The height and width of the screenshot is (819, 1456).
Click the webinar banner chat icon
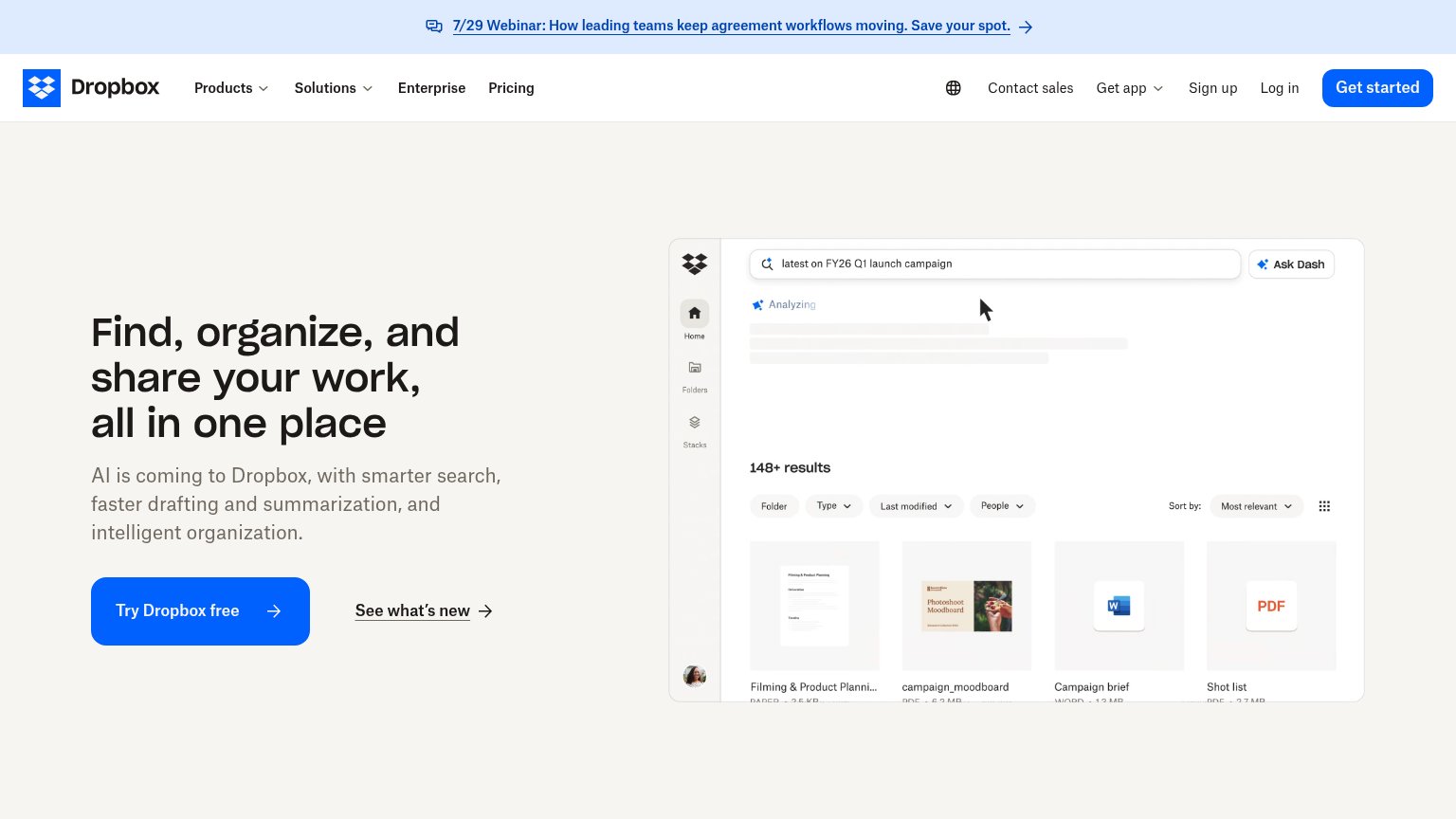434,27
